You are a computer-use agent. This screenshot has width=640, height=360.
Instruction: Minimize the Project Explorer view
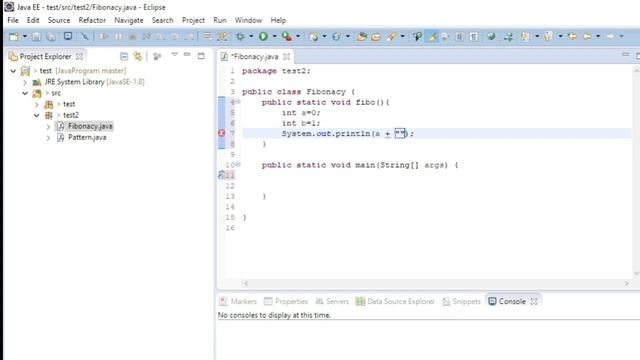coord(187,55)
